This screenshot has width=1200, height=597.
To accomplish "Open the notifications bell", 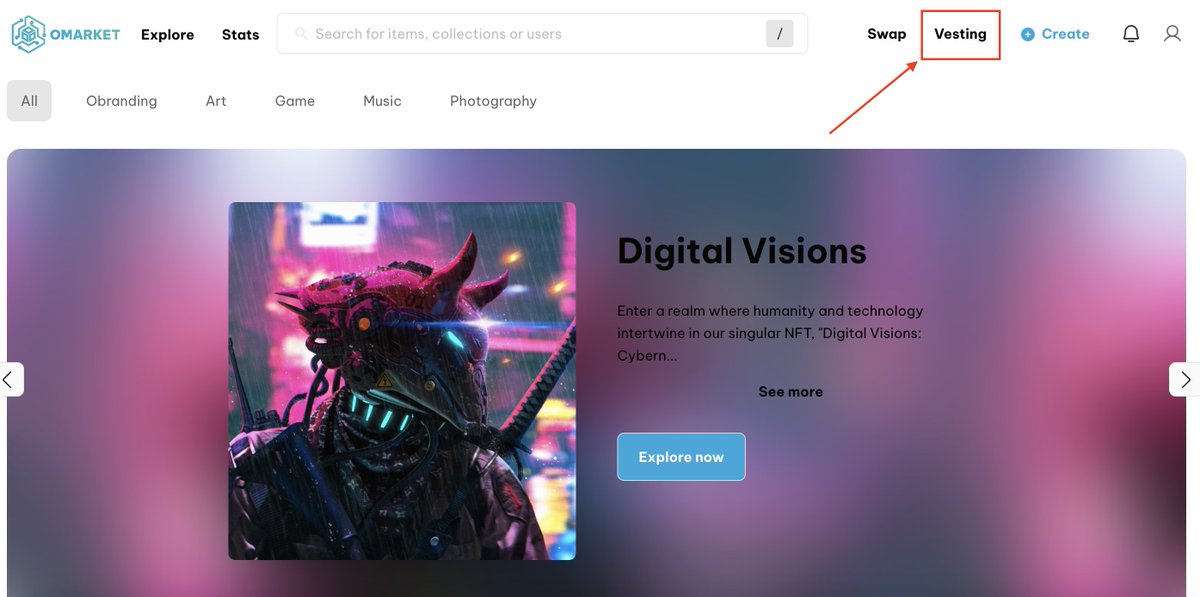I will (x=1131, y=34).
